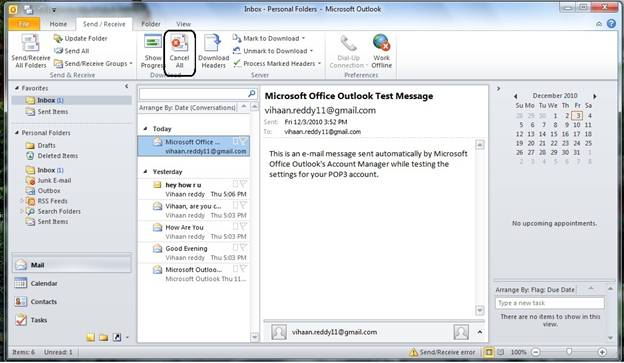Collapse the Personal Folders tree
This screenshot has width=624, height=363.
17,133
